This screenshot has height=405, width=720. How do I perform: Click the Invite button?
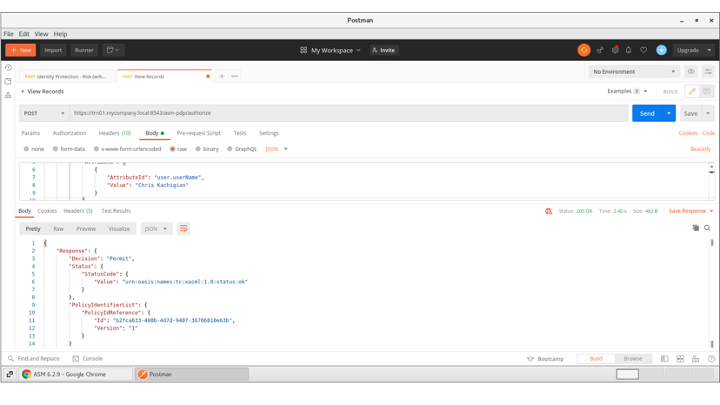383,50
